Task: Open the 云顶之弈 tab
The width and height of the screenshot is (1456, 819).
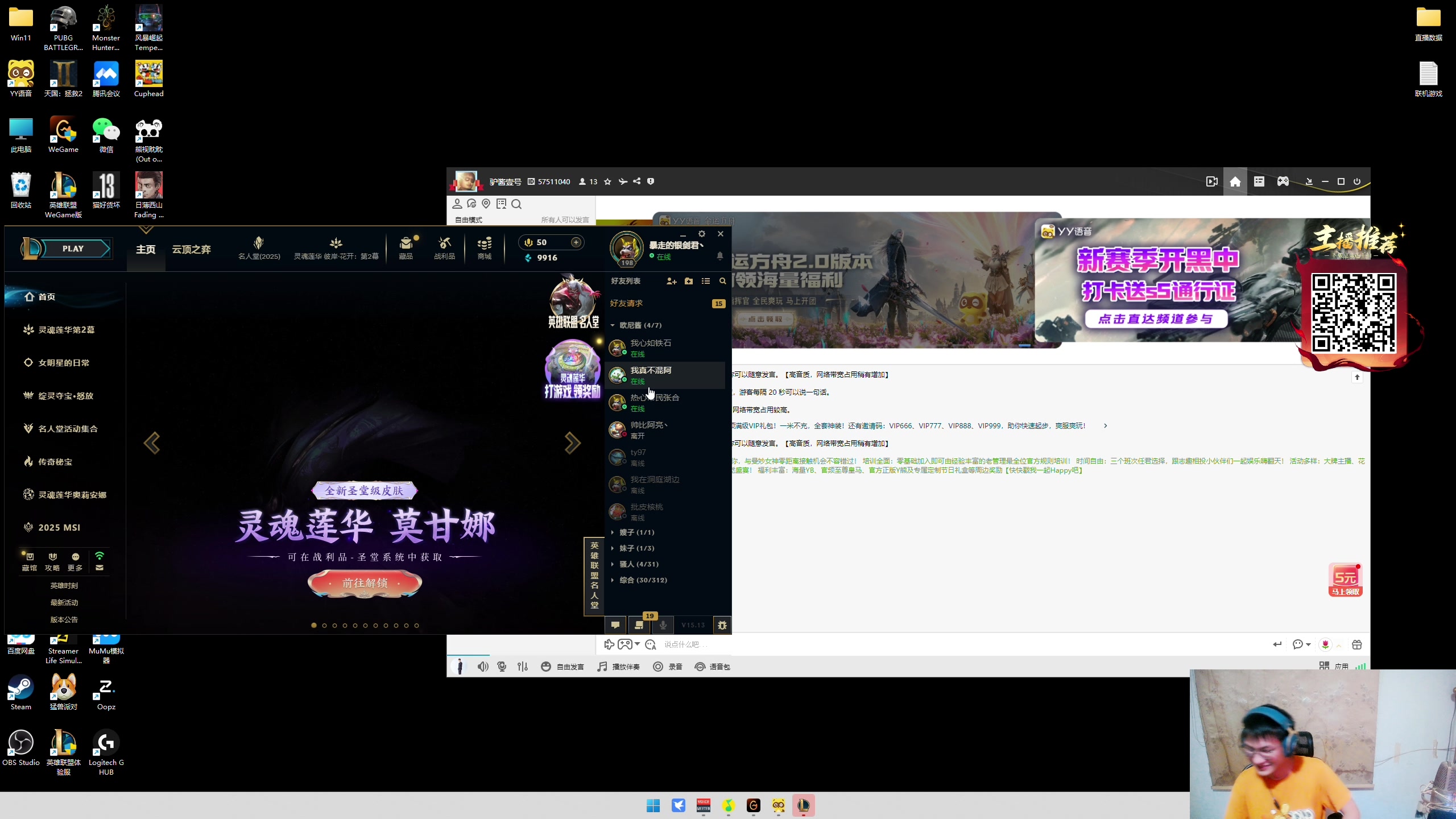Action: click(x=192, y=249)
